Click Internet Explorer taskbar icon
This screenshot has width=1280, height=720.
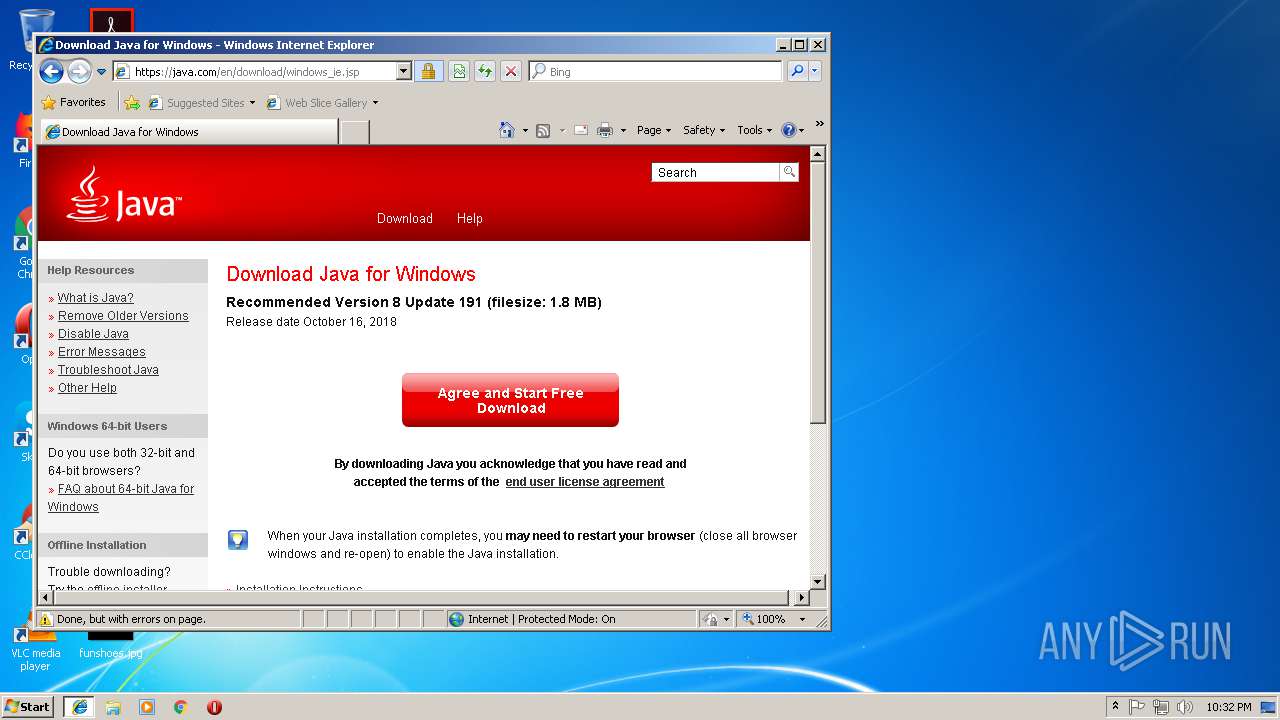click(79, 707)
